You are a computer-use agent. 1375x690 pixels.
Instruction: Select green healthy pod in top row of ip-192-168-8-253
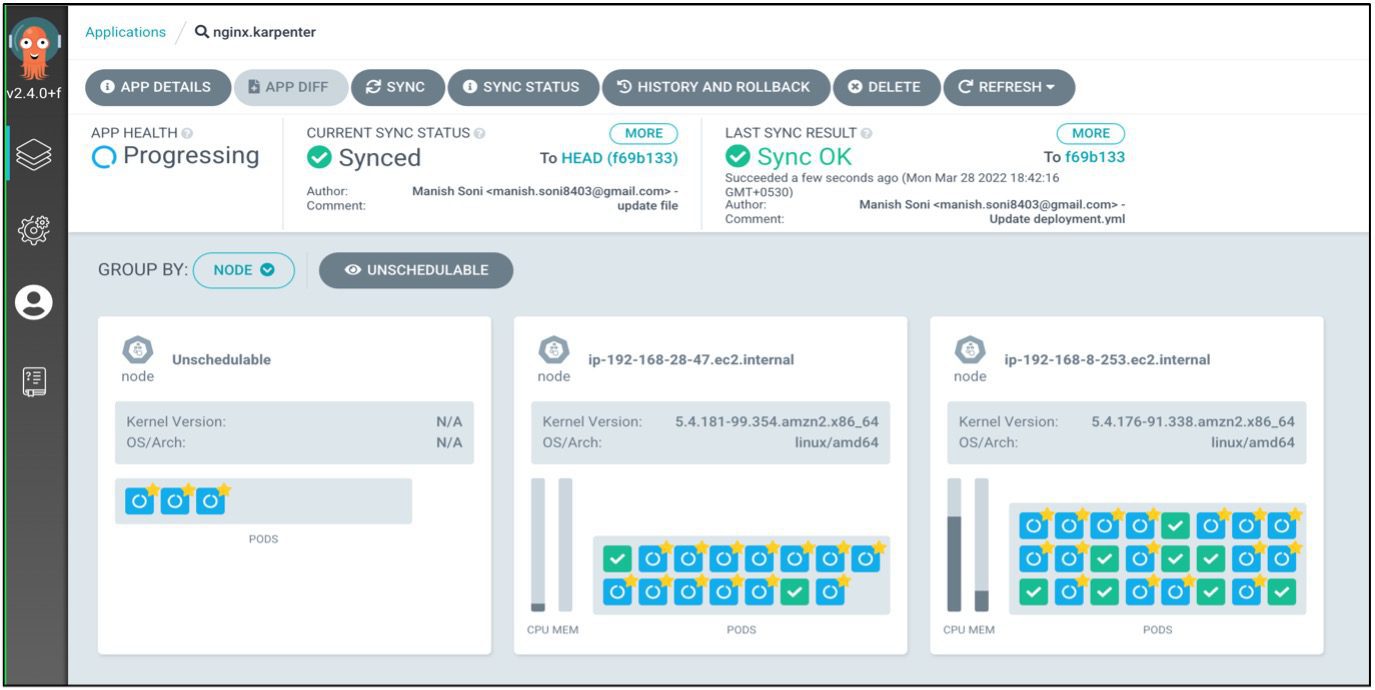pos(1175,525)
